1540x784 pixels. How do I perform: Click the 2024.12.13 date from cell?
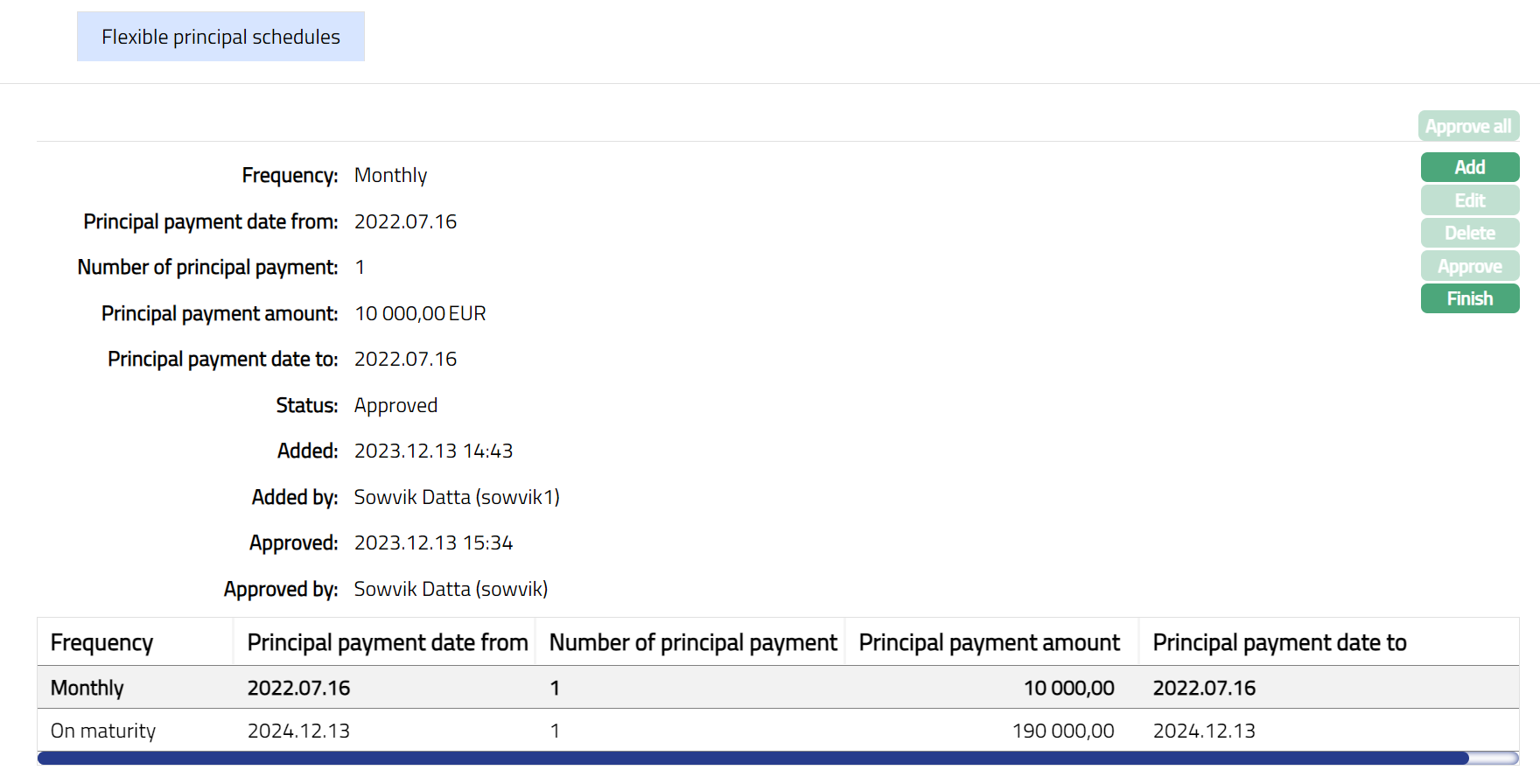pyautogui.click(x=298, y=731)
